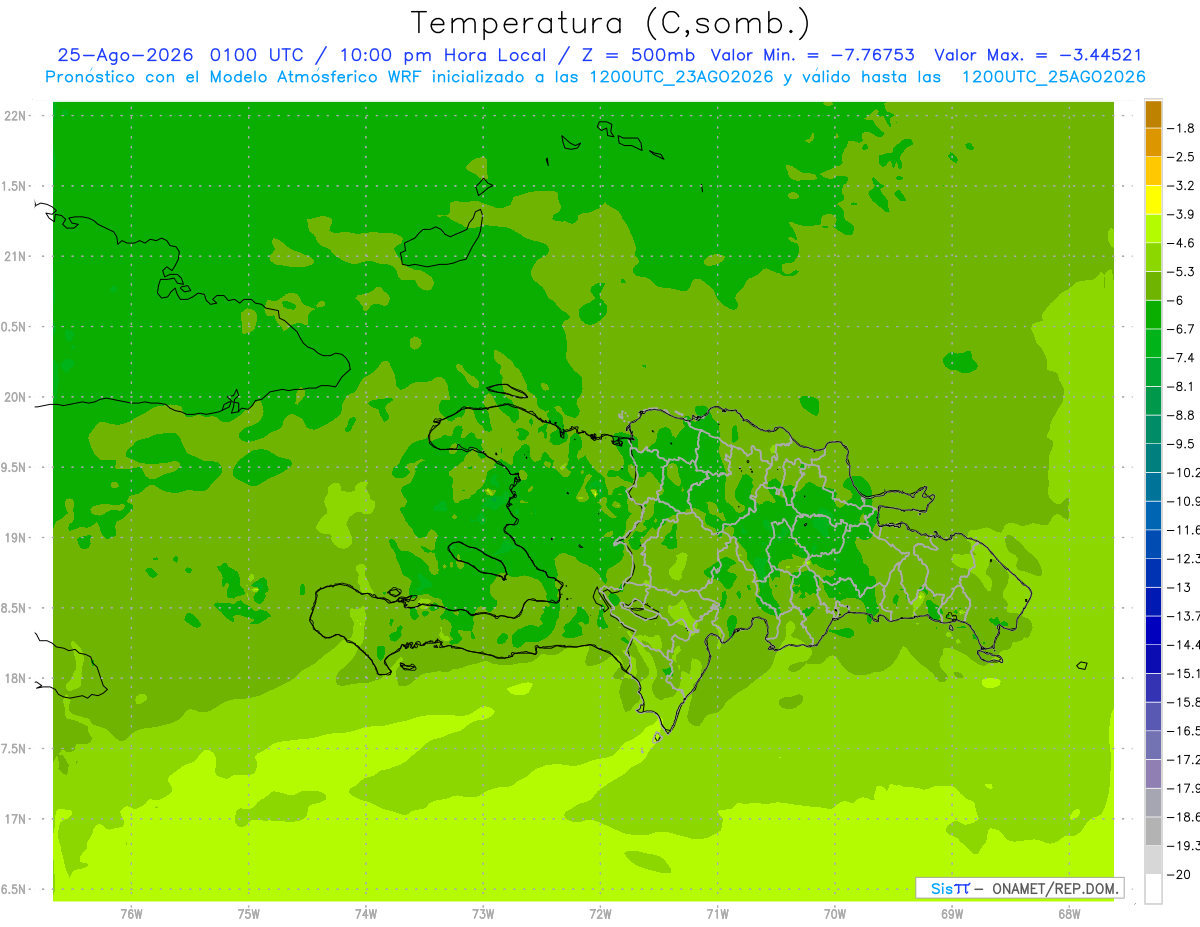1200x927 pixels.
Task: Click the -8.8 legend value
Action: pos(1182,415)
